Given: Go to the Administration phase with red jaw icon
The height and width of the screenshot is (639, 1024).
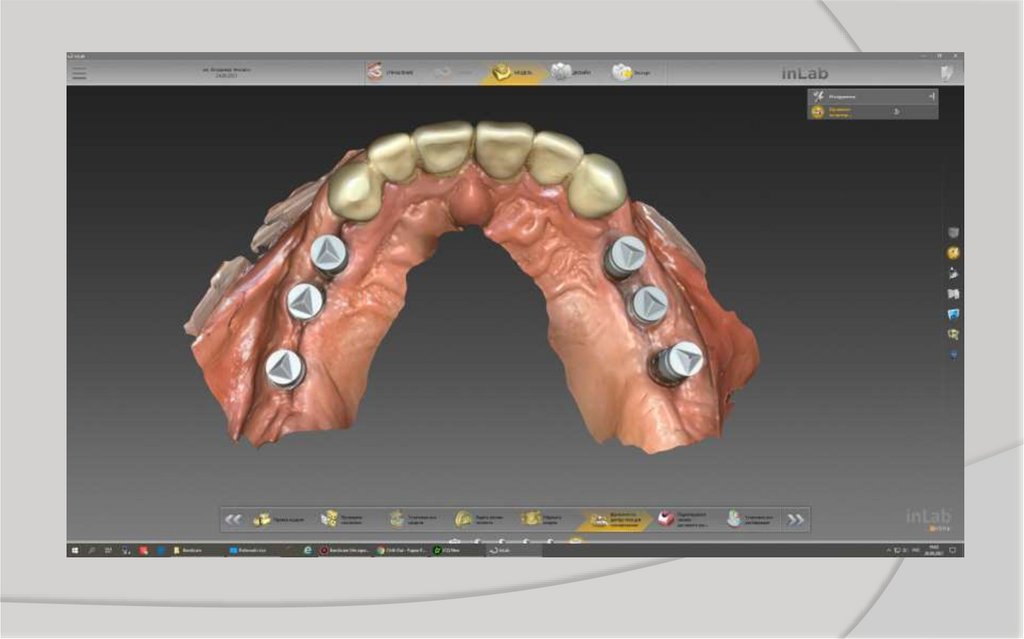Looking at the screenshot, I should (391, 72).
